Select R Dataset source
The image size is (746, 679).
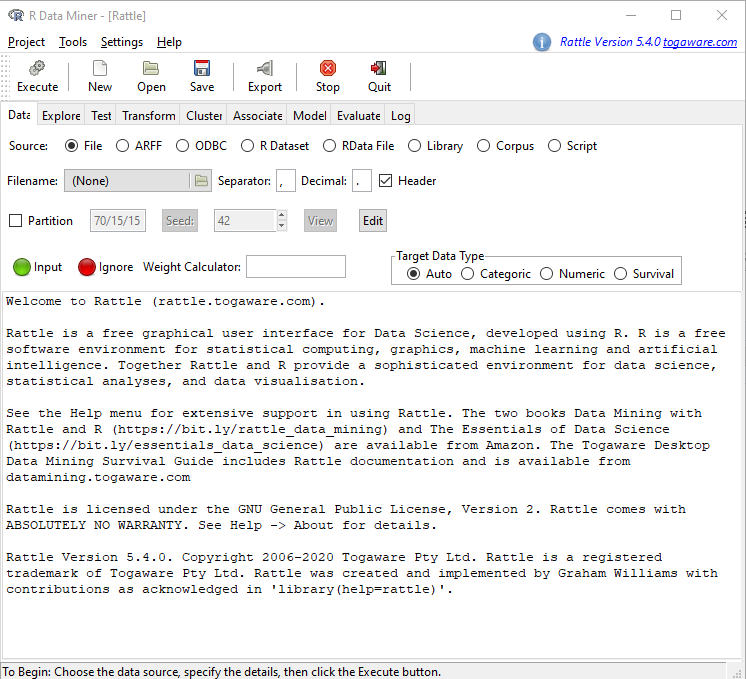(247, 146)
